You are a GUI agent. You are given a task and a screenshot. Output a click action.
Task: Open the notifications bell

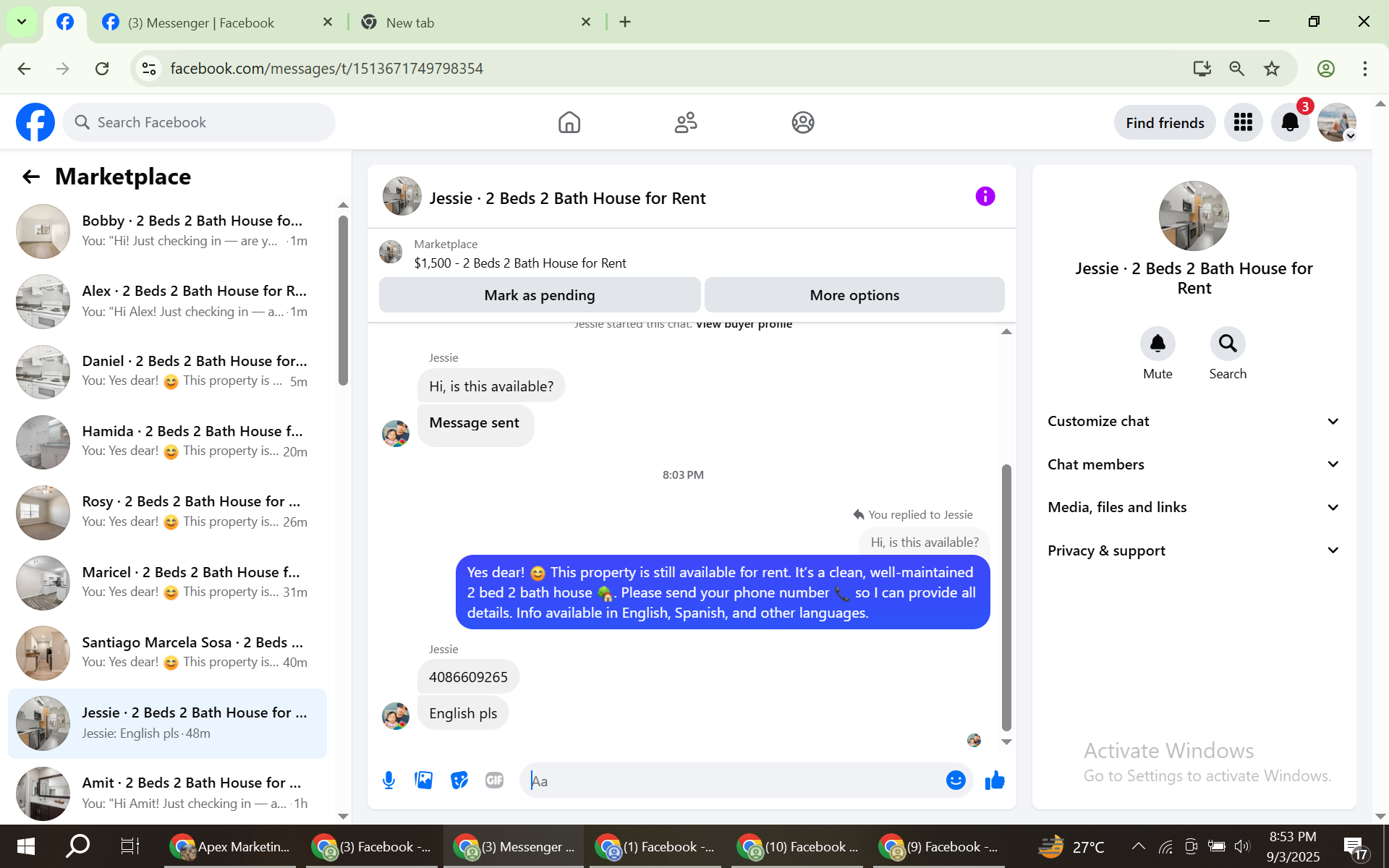[x=1290, y=122]
